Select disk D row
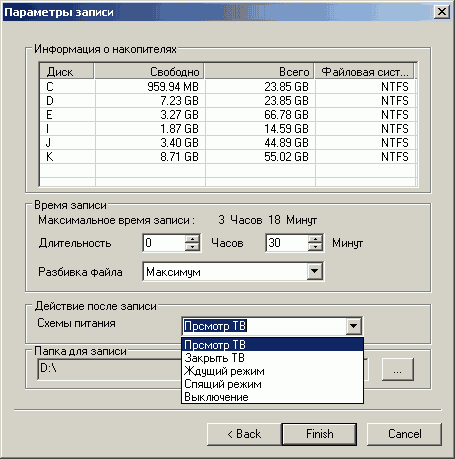 coord(227,101)
